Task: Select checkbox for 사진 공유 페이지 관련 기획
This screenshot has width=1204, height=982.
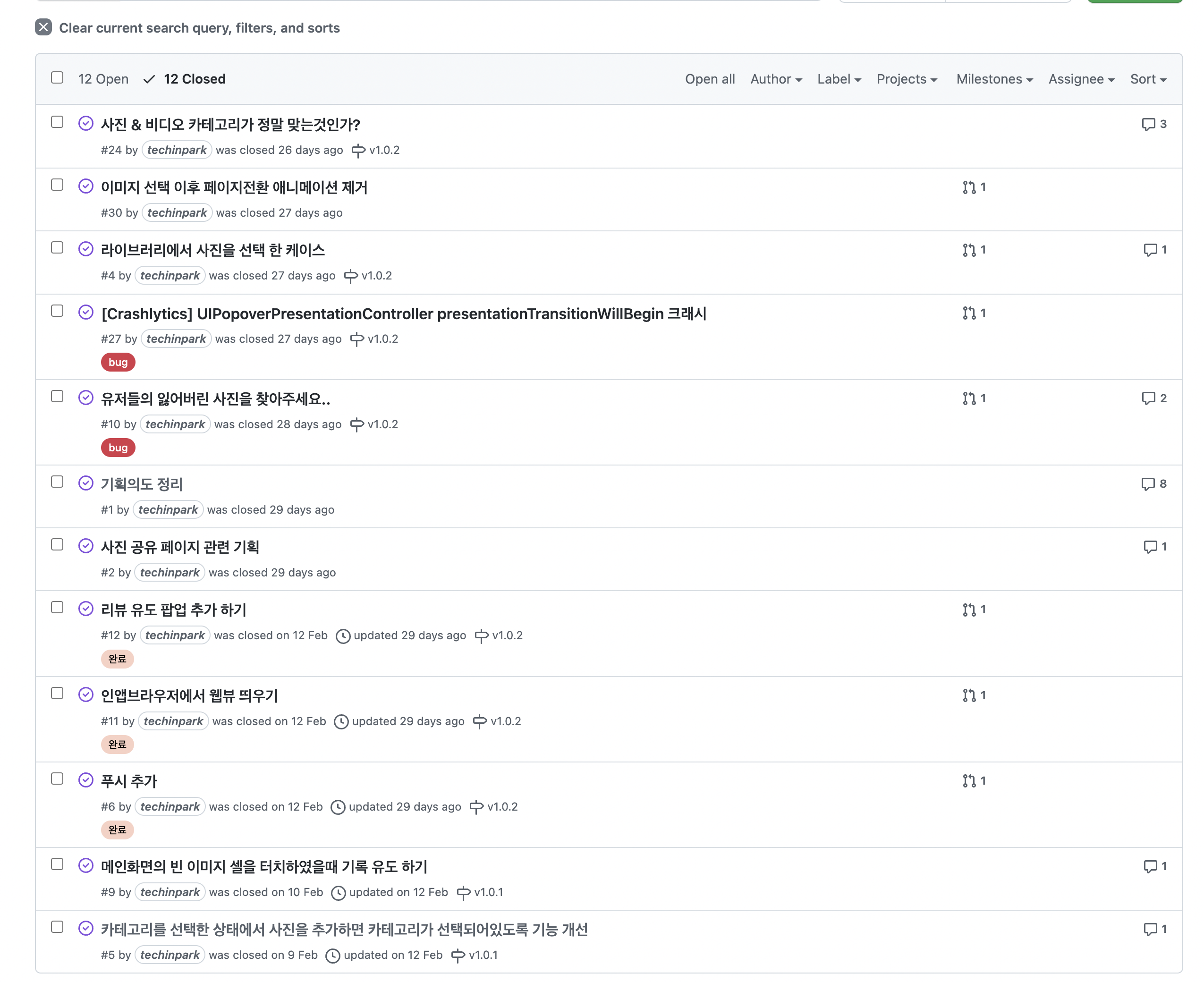Action: pos(57,545)
